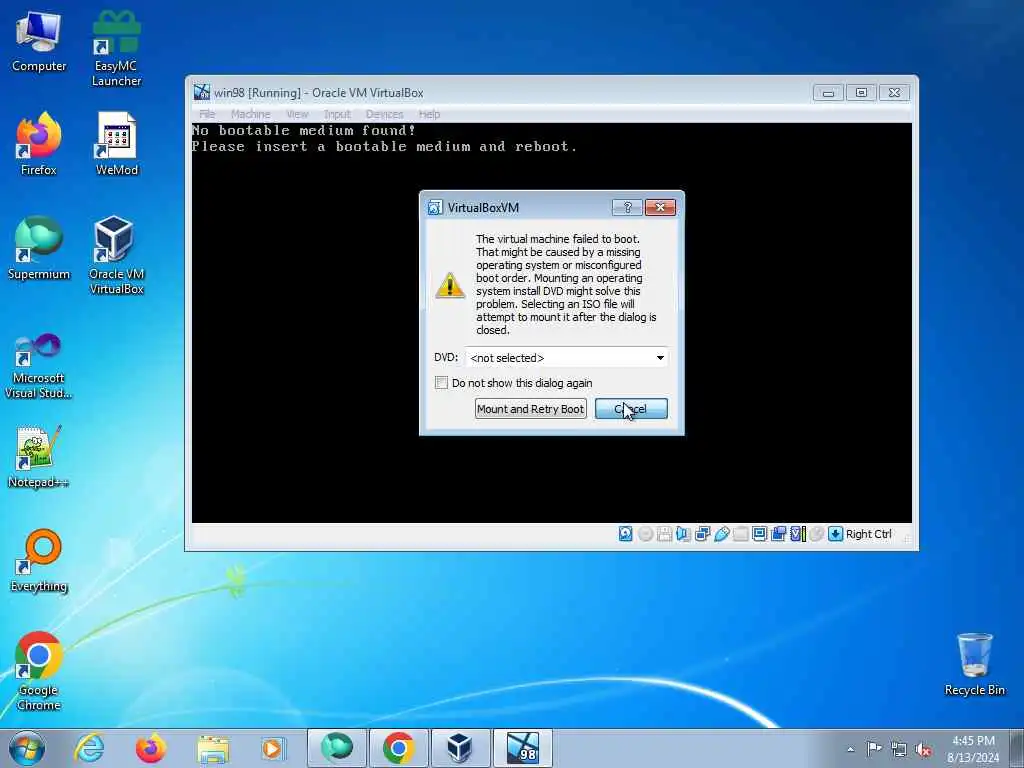
Task: Click the win98 VirtualBox title bar icon
Action: click(202, 92)
